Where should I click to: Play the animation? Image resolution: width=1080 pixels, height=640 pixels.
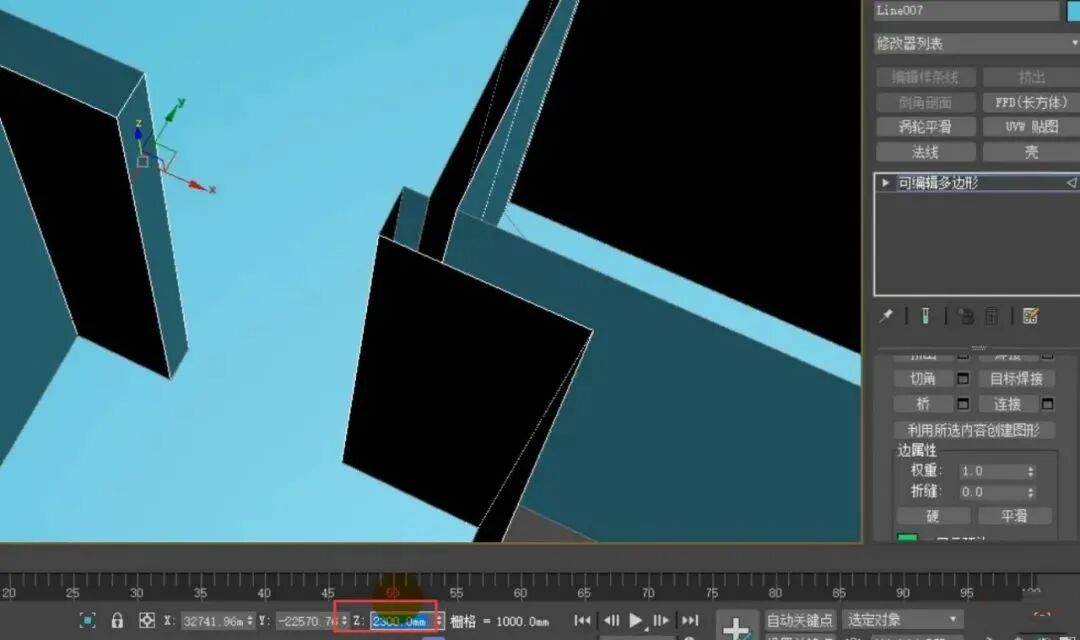636,620
